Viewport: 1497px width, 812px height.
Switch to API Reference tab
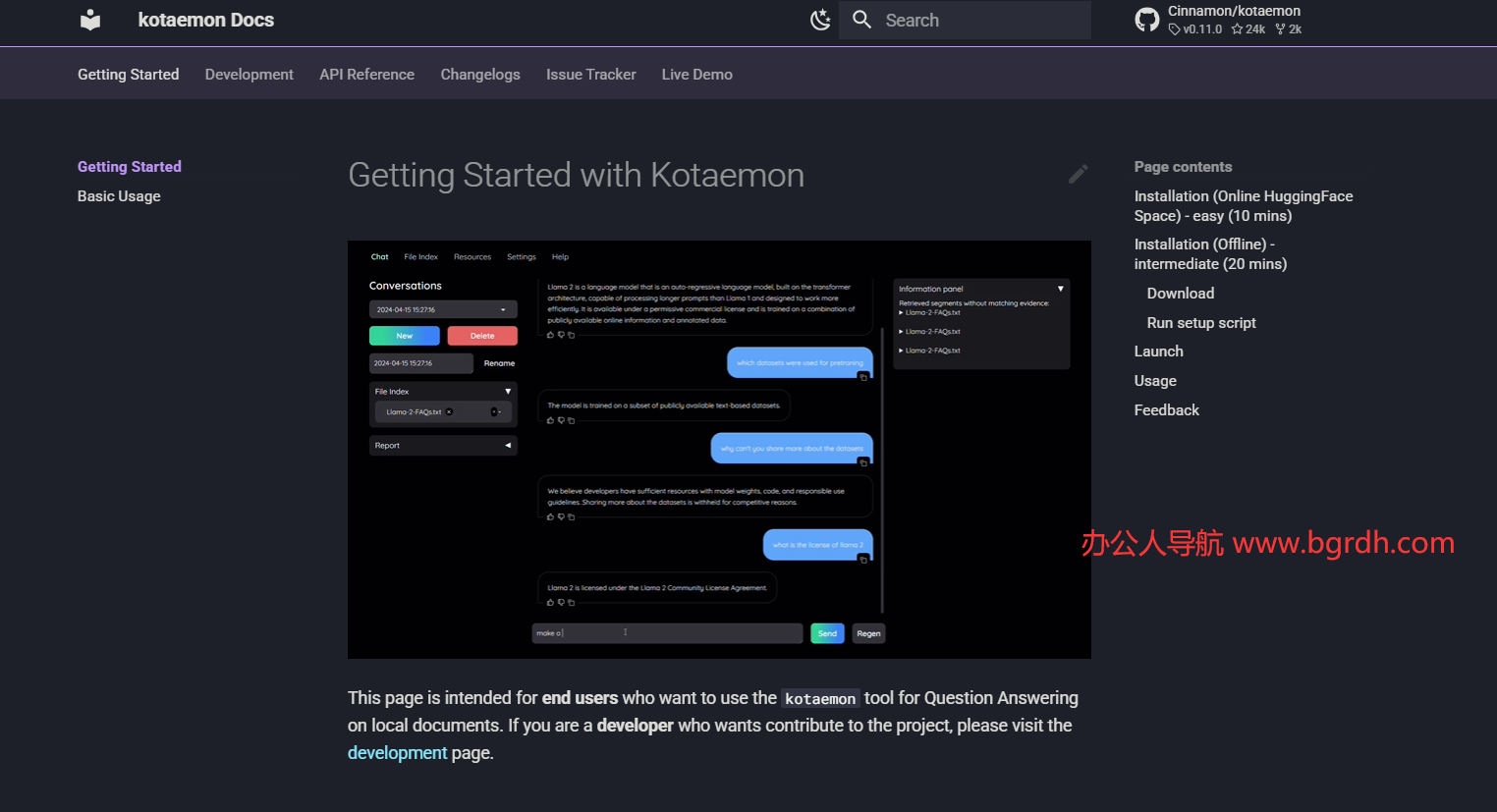click(366, 75)
